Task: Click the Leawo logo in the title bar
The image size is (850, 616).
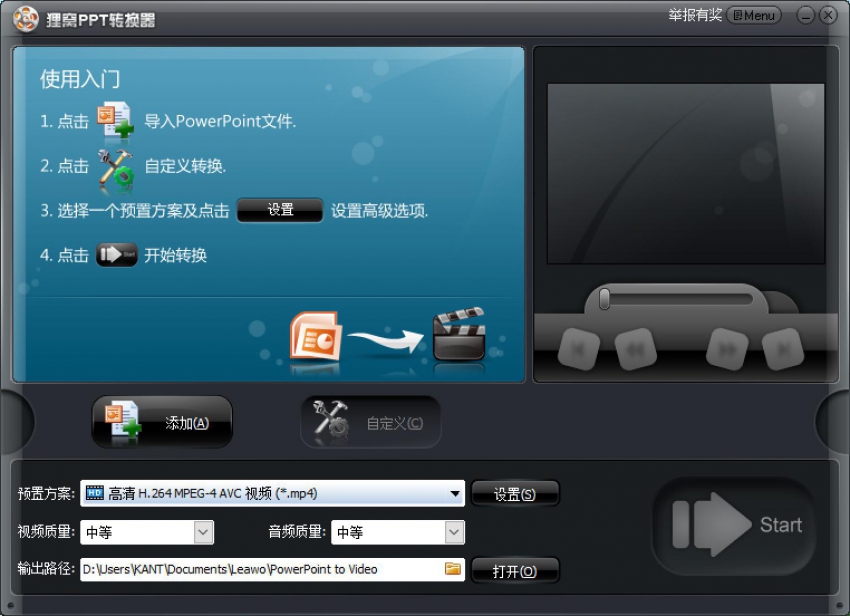Action: click(26, 15)
